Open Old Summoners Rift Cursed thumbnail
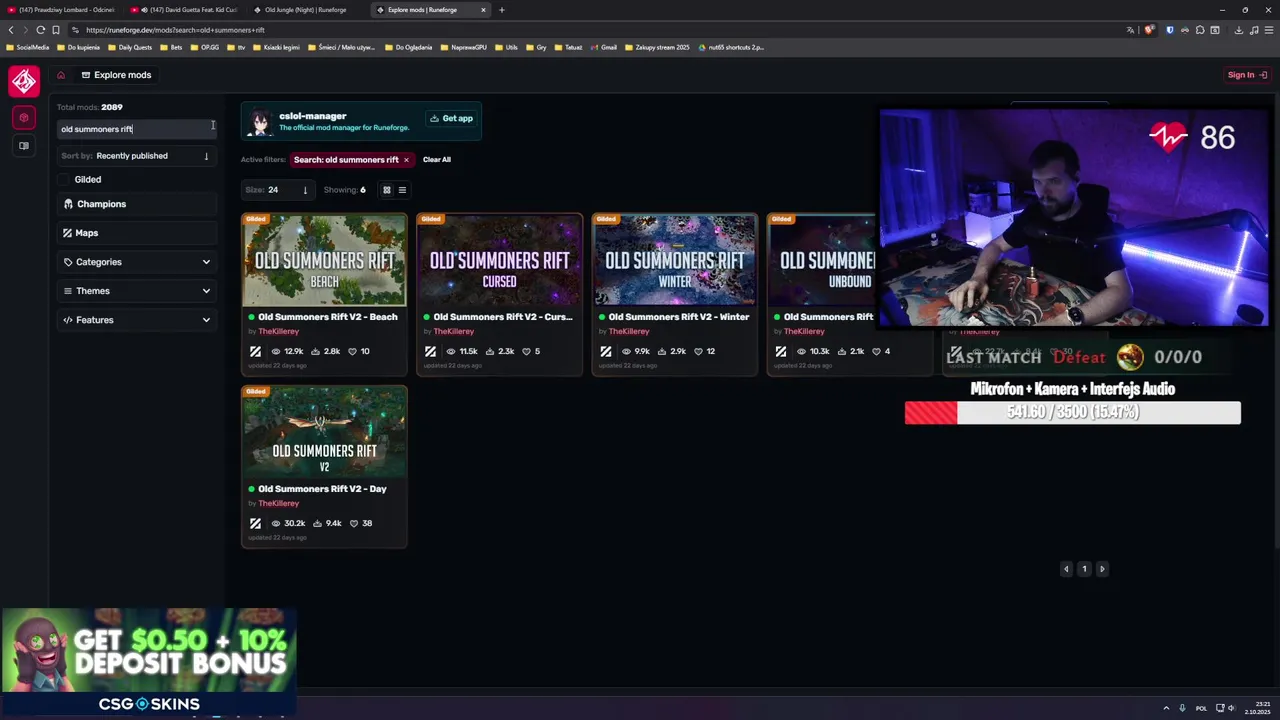The width and height of the screenshot is (1280, 720). click(499, 260)
